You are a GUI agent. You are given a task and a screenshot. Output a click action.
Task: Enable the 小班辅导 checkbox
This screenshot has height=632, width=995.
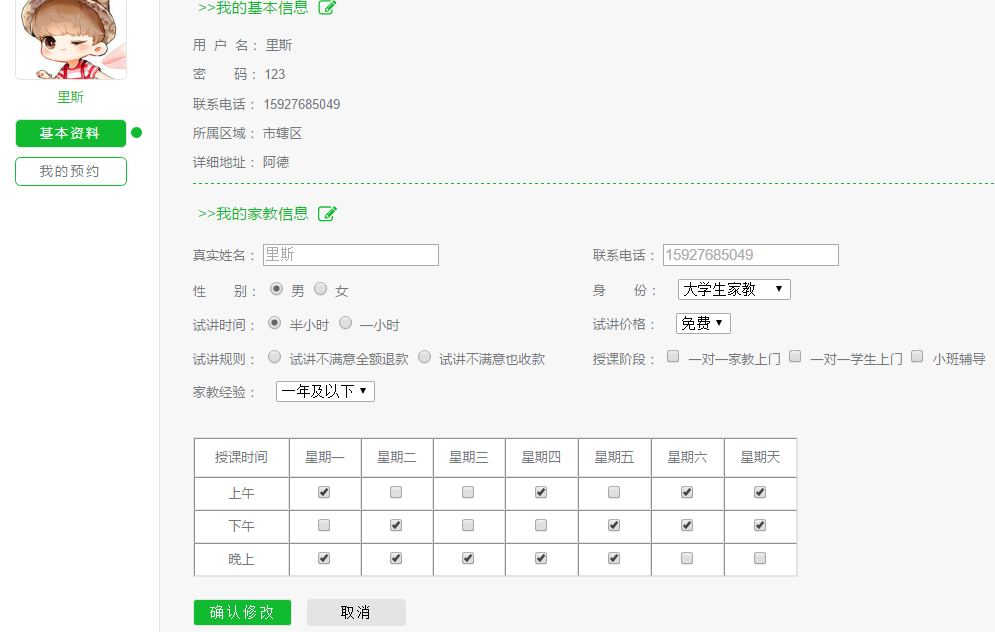pos(917,356)
